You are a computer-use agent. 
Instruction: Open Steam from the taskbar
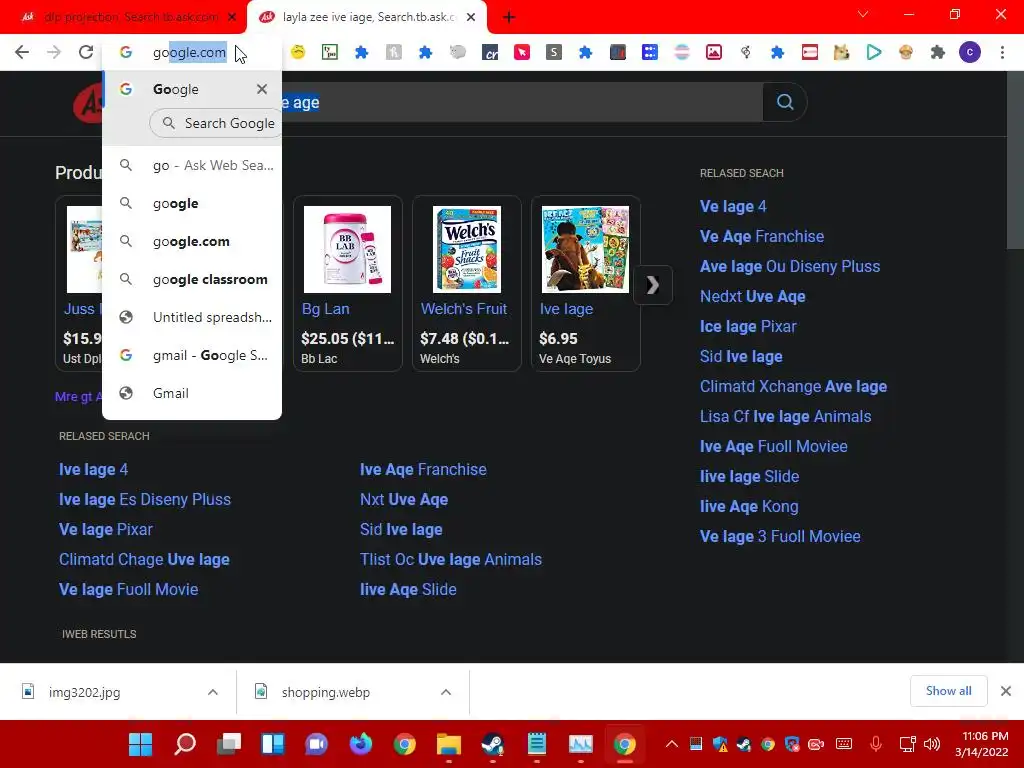pyautogui.click(x=492, y=744)
